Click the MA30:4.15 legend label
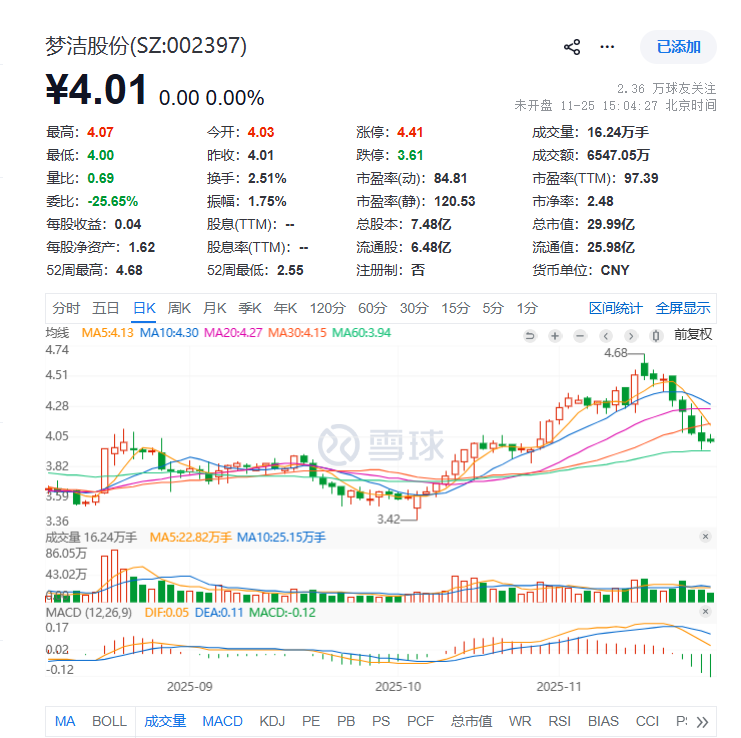Screen dimensions: 741x738 pyautogui.click(x=297, y=333)
